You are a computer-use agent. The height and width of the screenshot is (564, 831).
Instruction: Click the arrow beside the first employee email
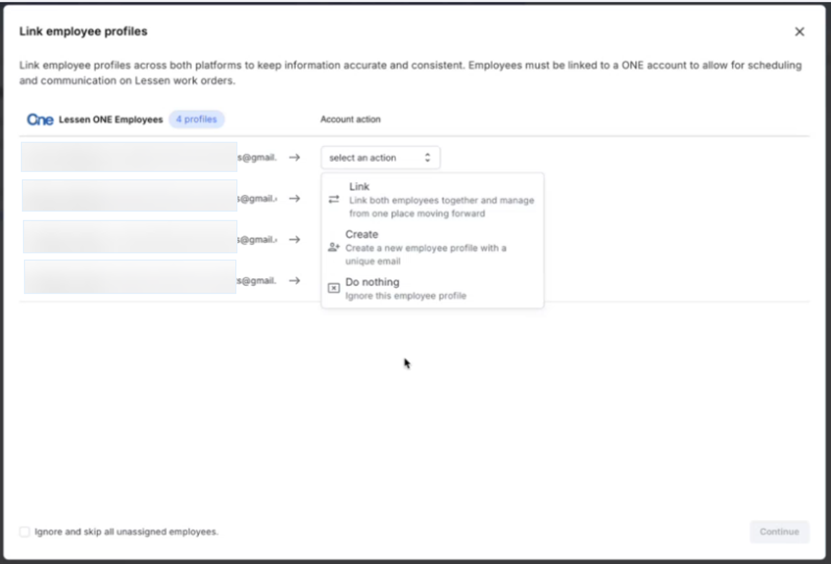294,157
